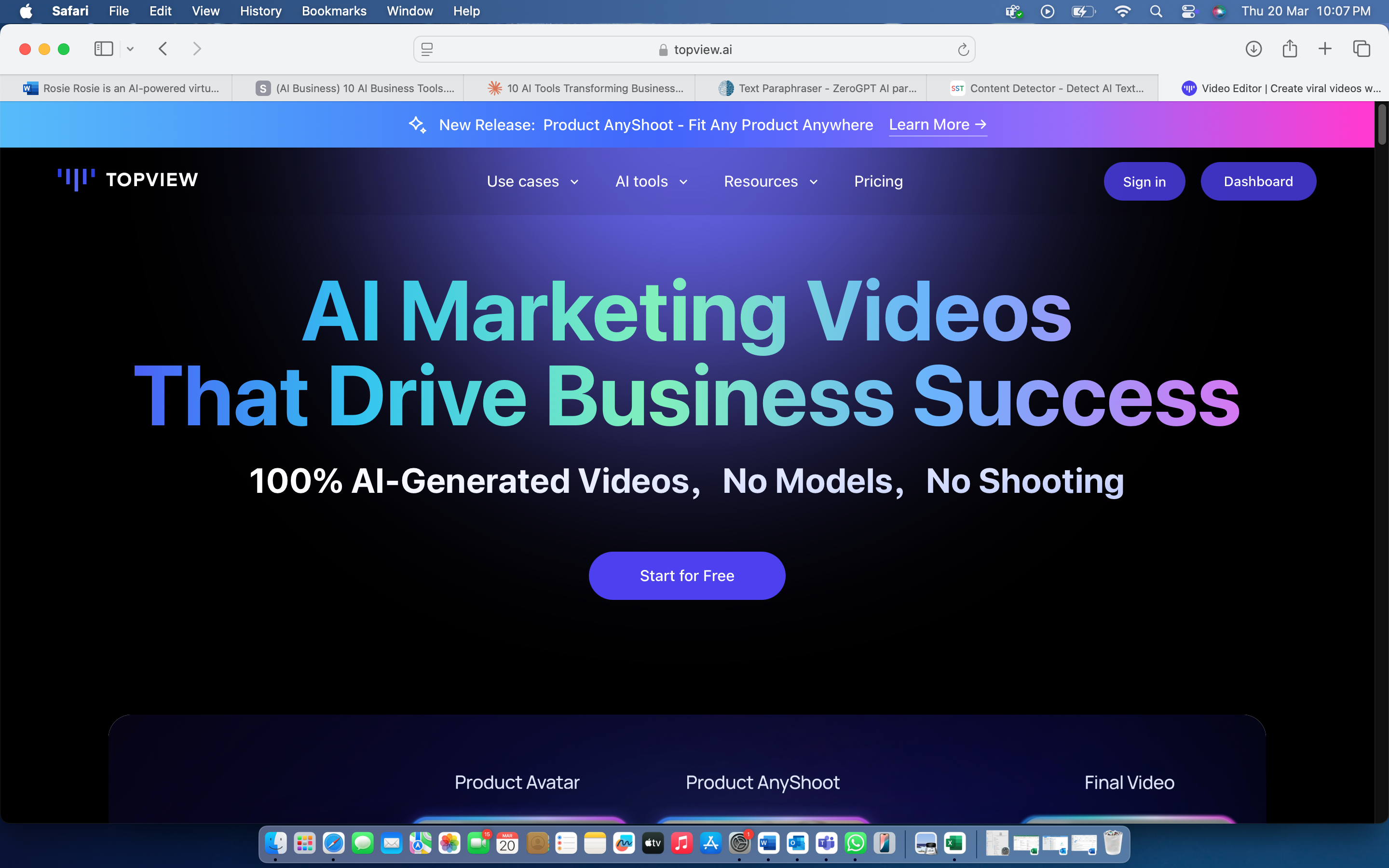
Task: Open Microsoft Word from the Dock
Action: pos(769,843)
